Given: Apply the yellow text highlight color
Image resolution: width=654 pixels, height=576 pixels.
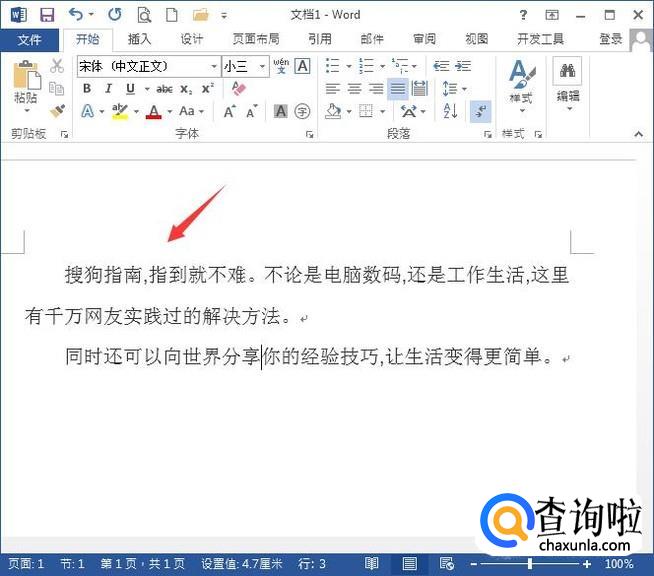Looking at the screenshot, I should [120, 111].
